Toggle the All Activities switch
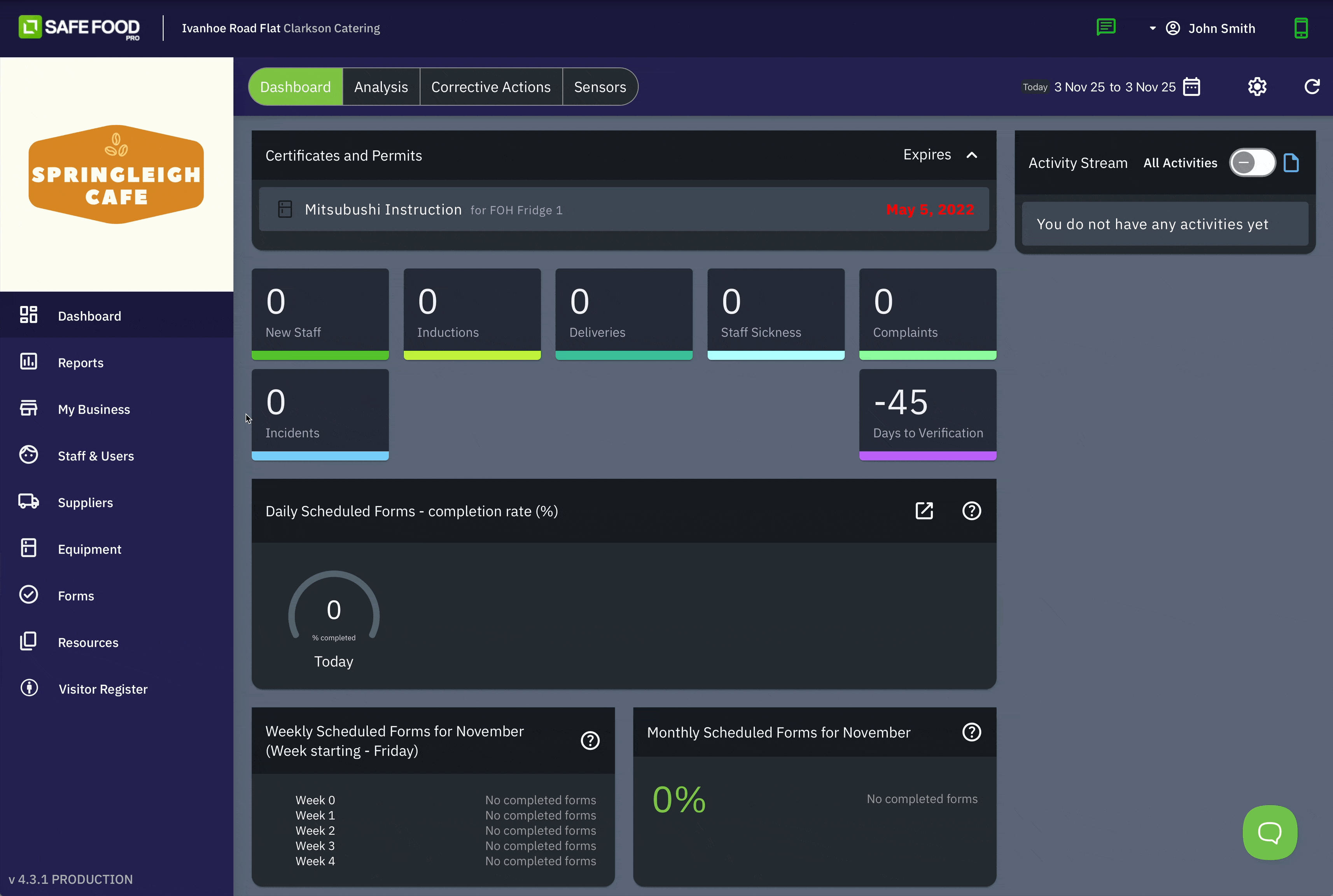The width and height of the screenshot is (1333, 896). click(1252, 163)
